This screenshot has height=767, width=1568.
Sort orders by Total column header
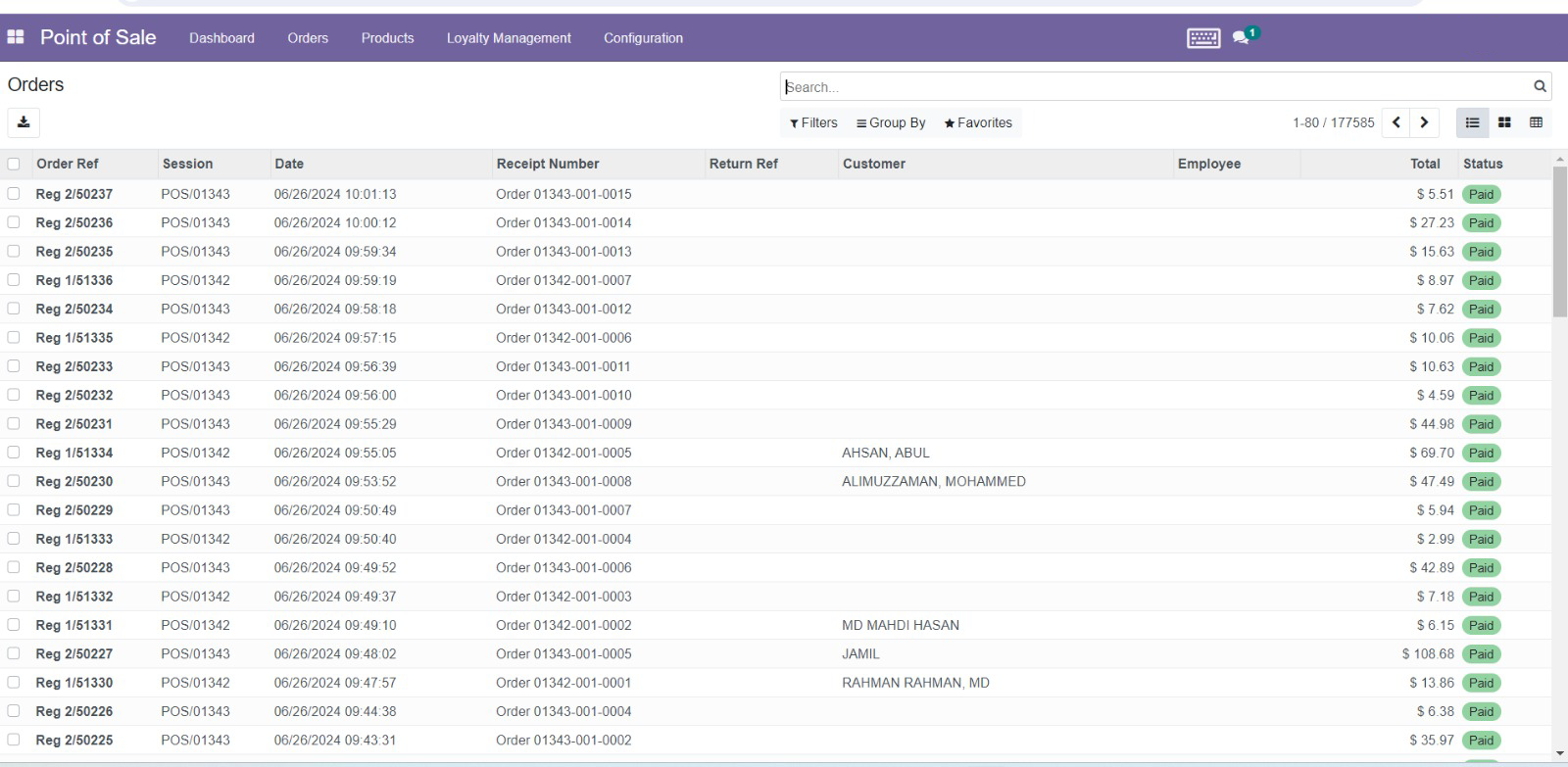pos(1425,164)
